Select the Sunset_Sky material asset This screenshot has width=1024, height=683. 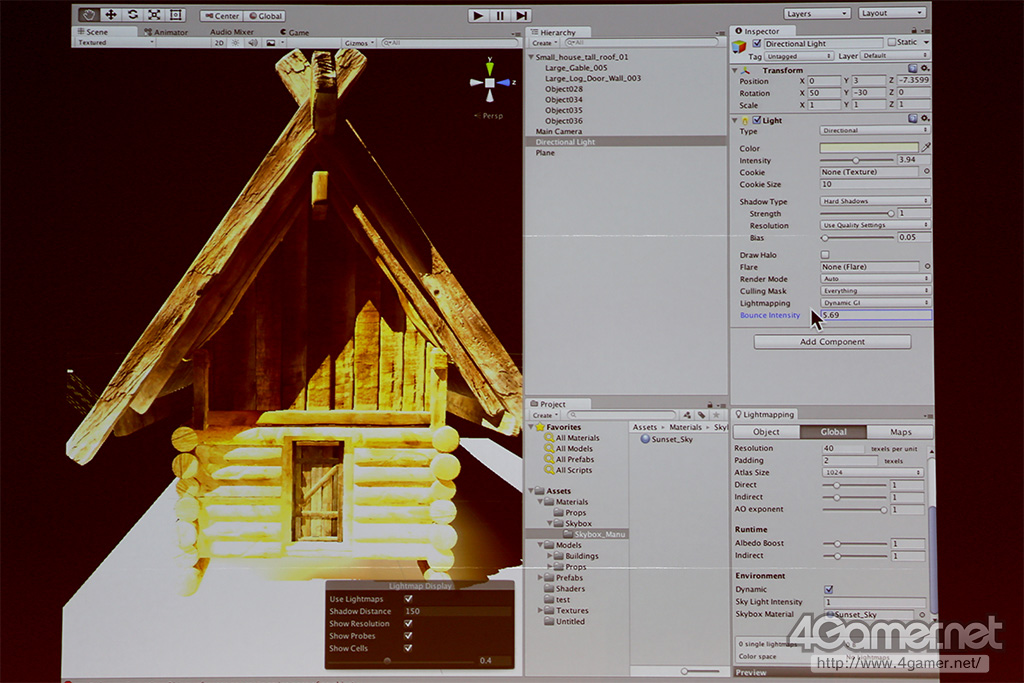[666, 439]
